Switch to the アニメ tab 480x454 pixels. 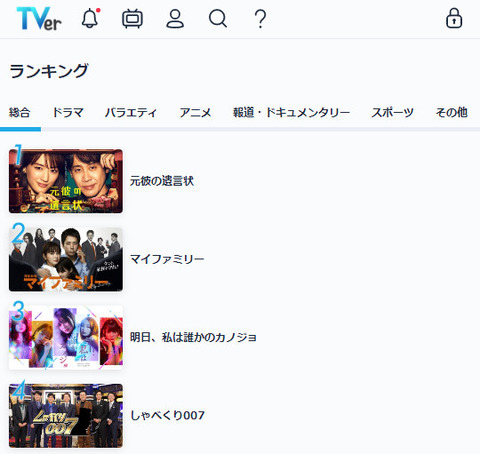click(x=195, y=113)
